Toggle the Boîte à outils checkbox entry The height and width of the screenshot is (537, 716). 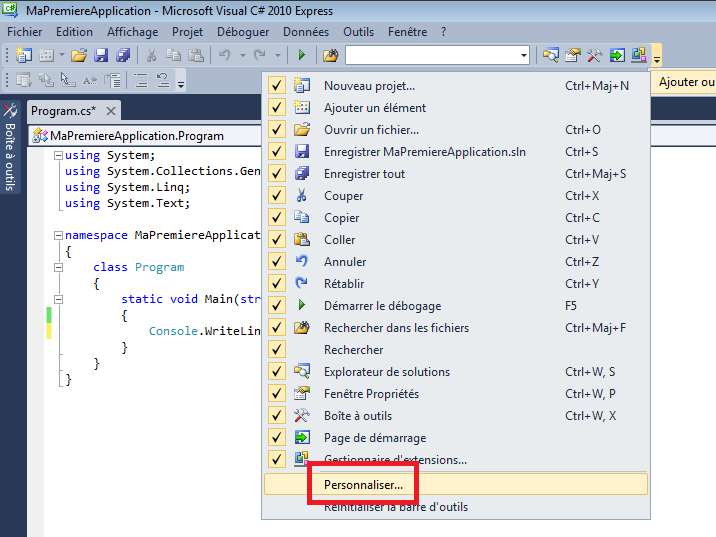277,416
